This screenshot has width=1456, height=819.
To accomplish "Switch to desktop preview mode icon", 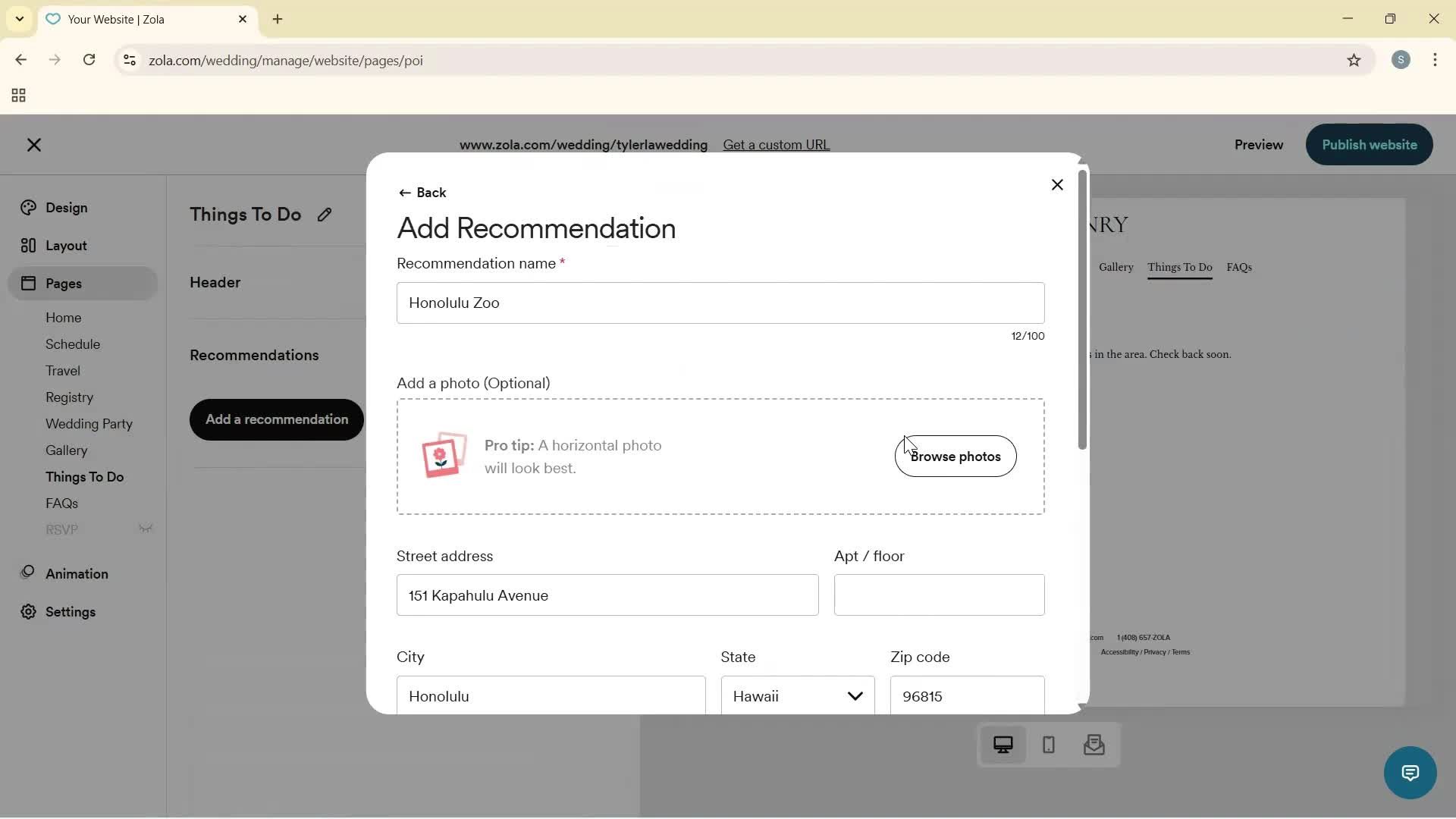I will tap(1003, 745).
